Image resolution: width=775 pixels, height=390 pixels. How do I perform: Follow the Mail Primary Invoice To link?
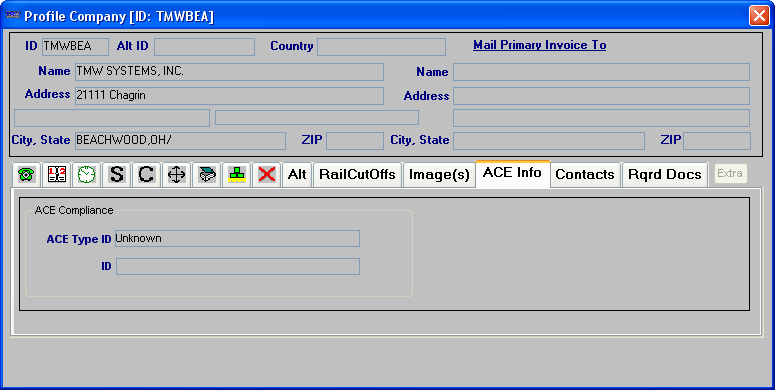click(540, 45)
